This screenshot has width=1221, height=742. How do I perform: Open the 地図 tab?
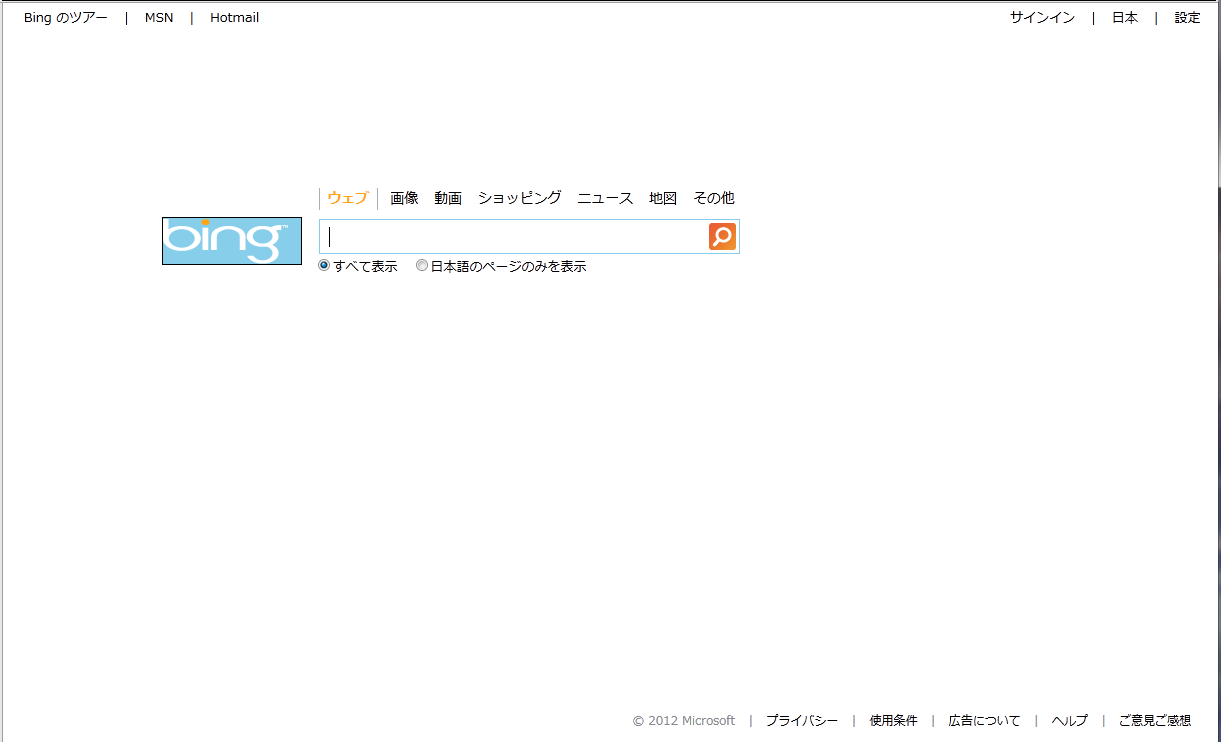coord(663,198)
